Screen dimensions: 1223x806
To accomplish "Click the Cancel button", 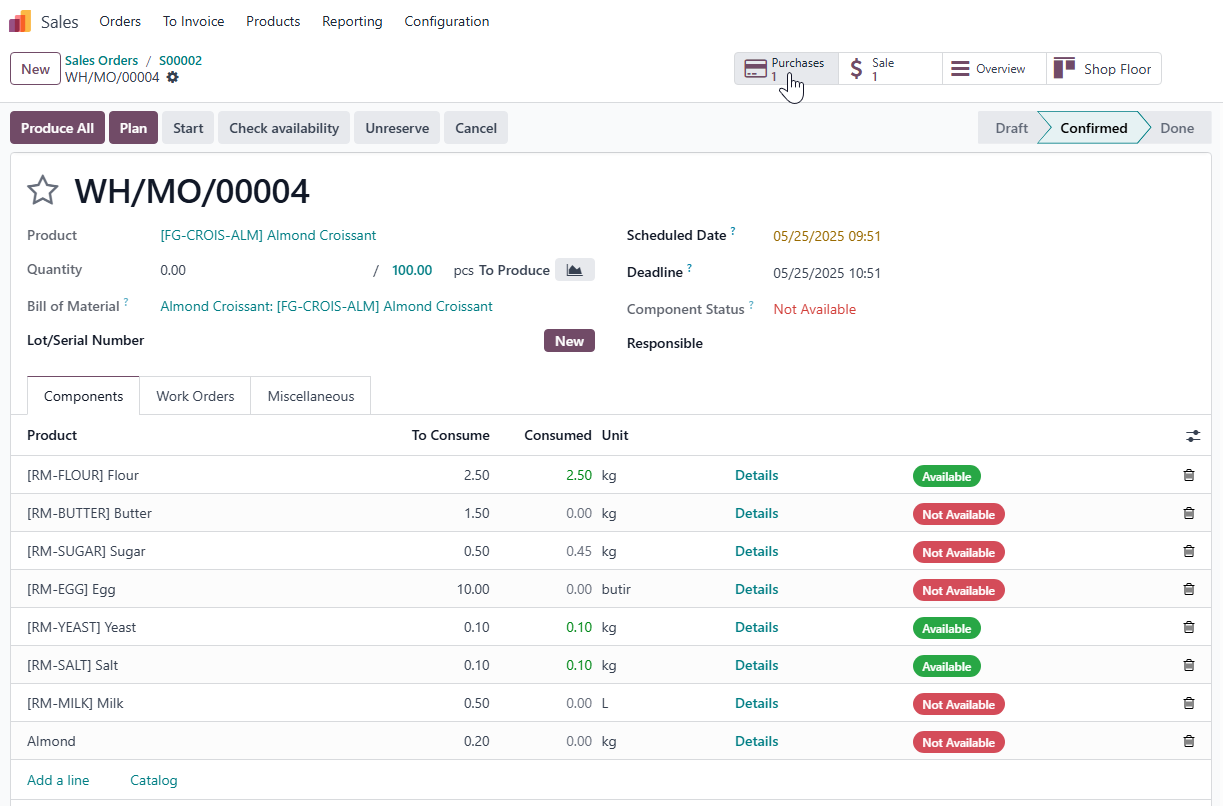I will 476,128.
